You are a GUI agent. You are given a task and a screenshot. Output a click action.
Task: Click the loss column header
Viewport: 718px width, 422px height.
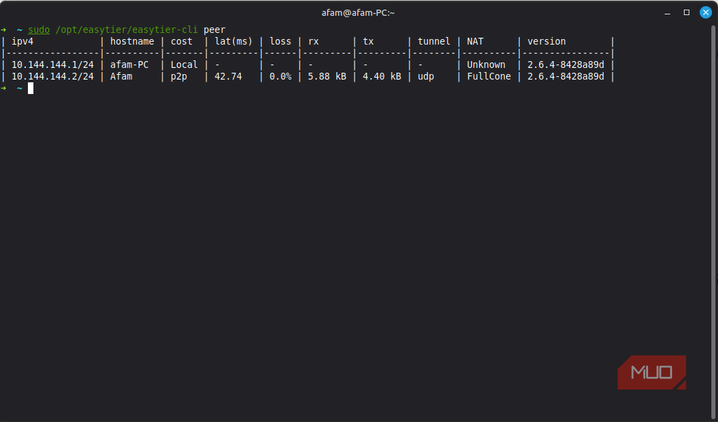pos(280,42)
